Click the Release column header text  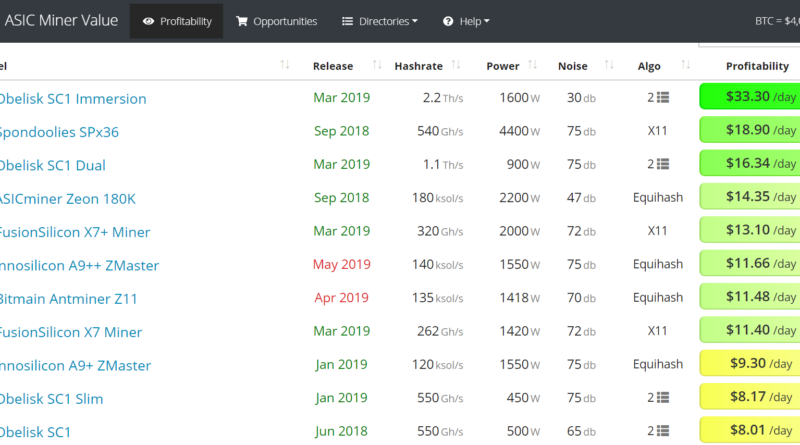[333, 66]
